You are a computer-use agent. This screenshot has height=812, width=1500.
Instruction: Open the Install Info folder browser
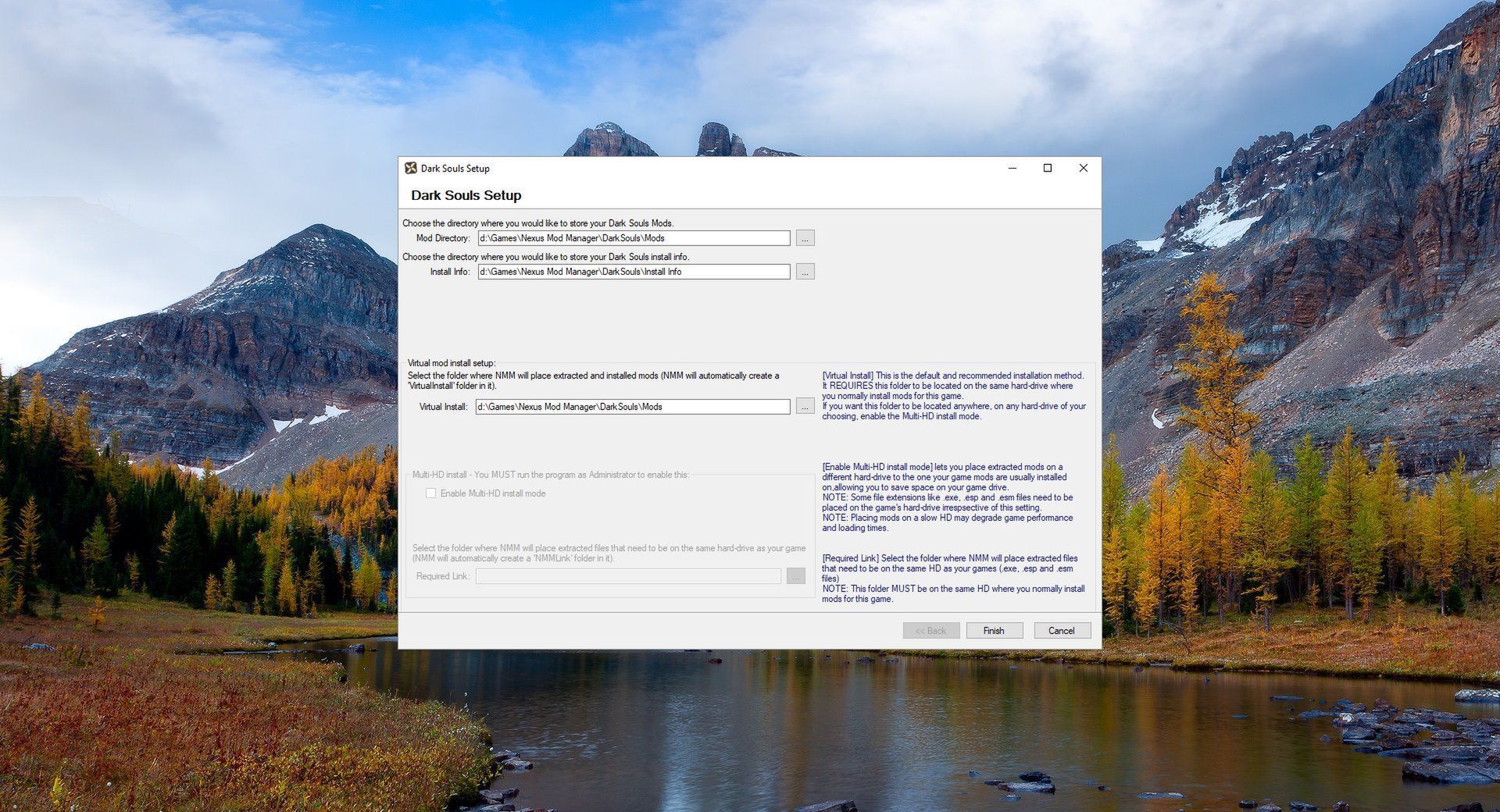click(x=804, y=272)
